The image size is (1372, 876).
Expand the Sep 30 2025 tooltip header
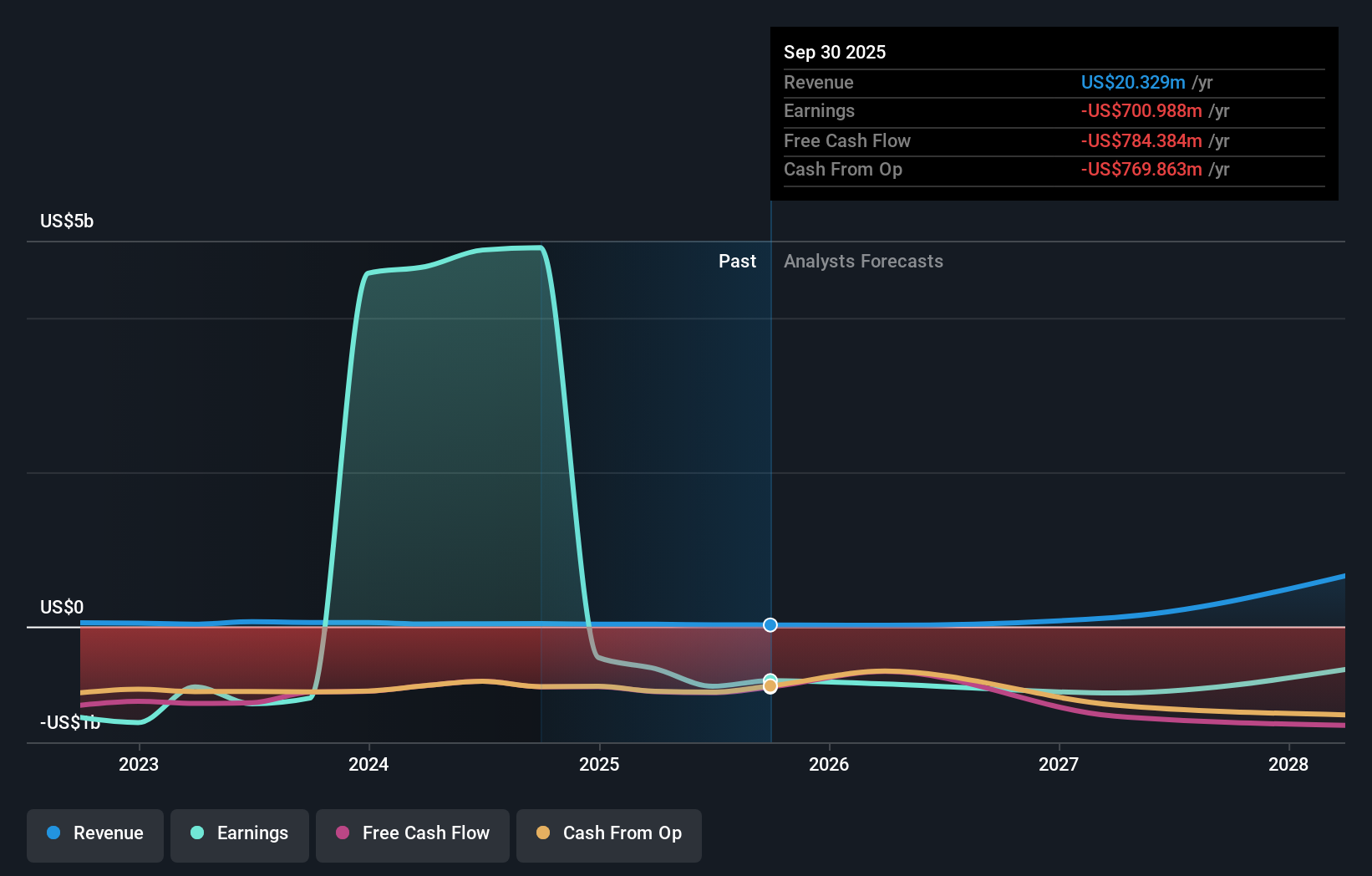[x=835, y=52]
